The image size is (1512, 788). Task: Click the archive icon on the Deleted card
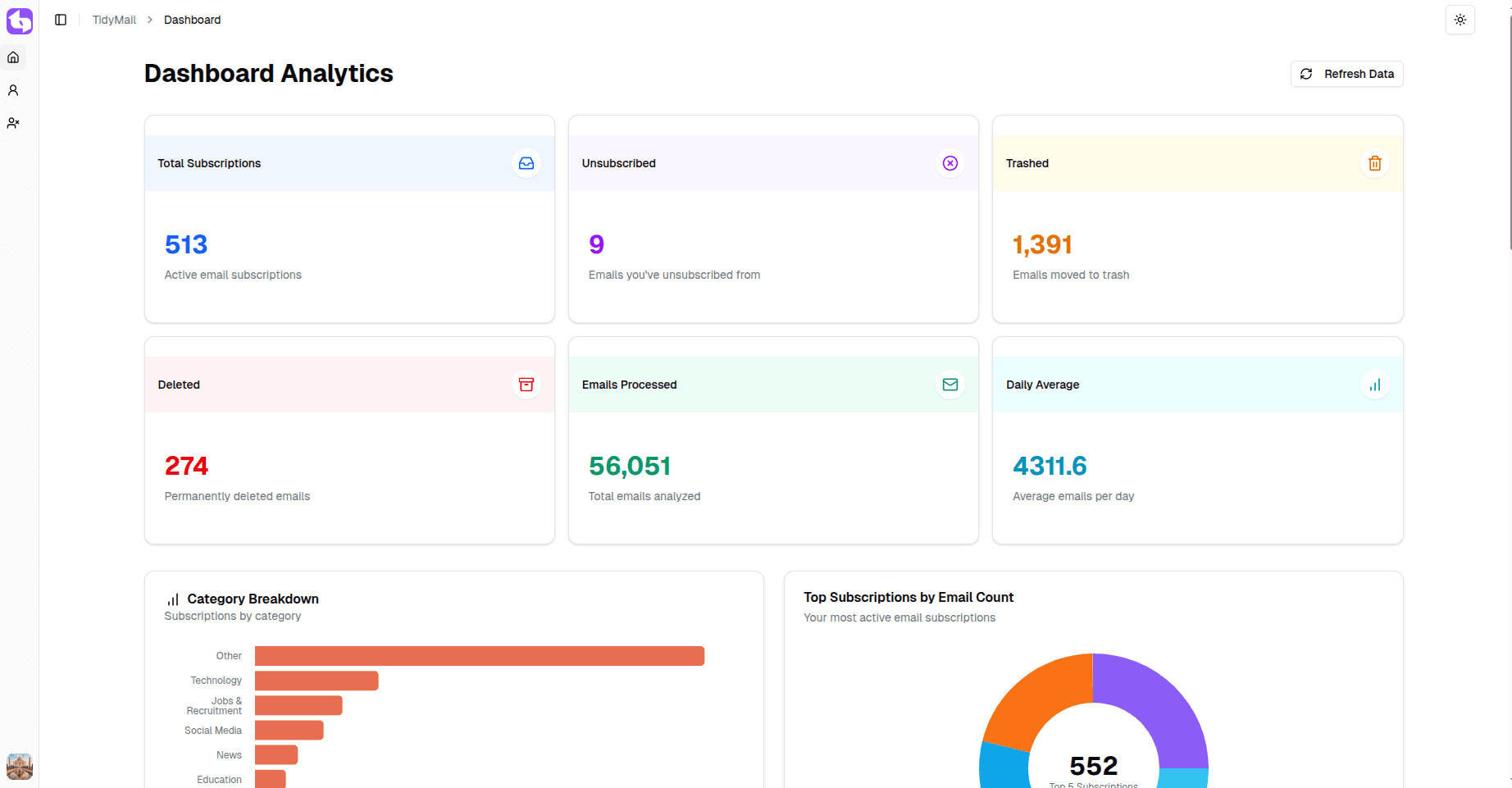pyautogui.click(x=526, y=385)
